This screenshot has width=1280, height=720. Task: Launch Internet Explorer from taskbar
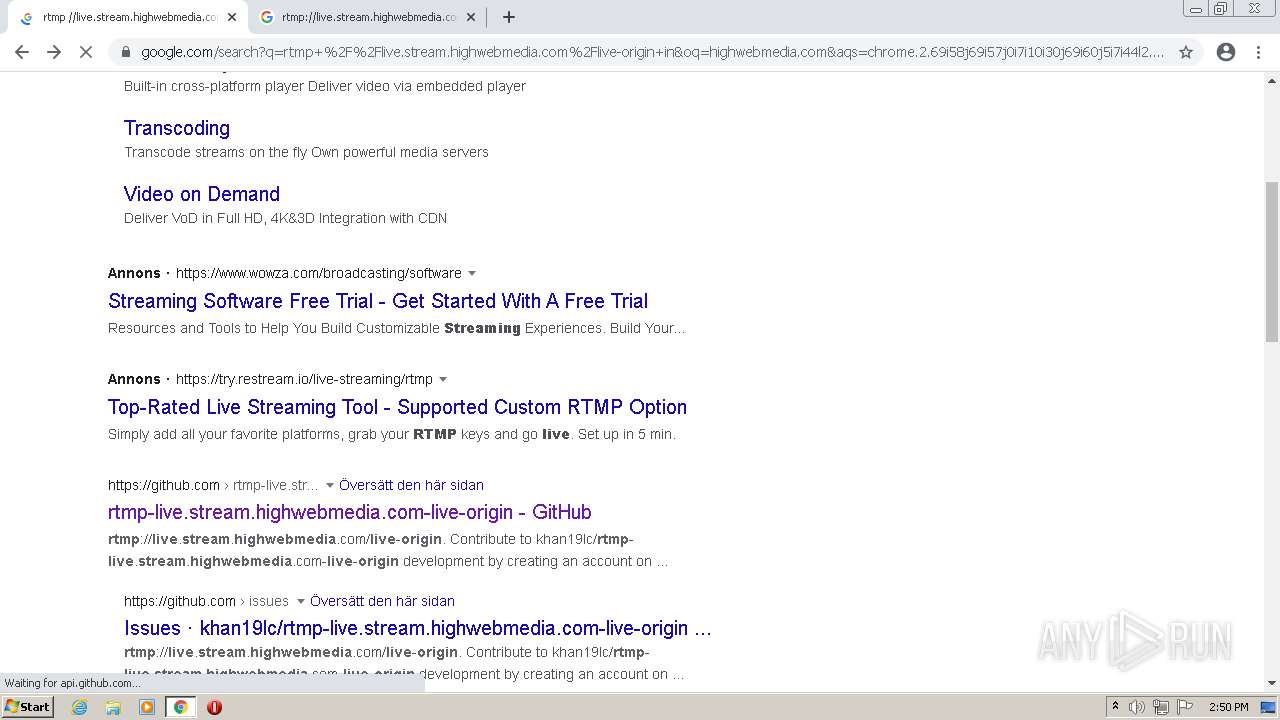[80, 707]
